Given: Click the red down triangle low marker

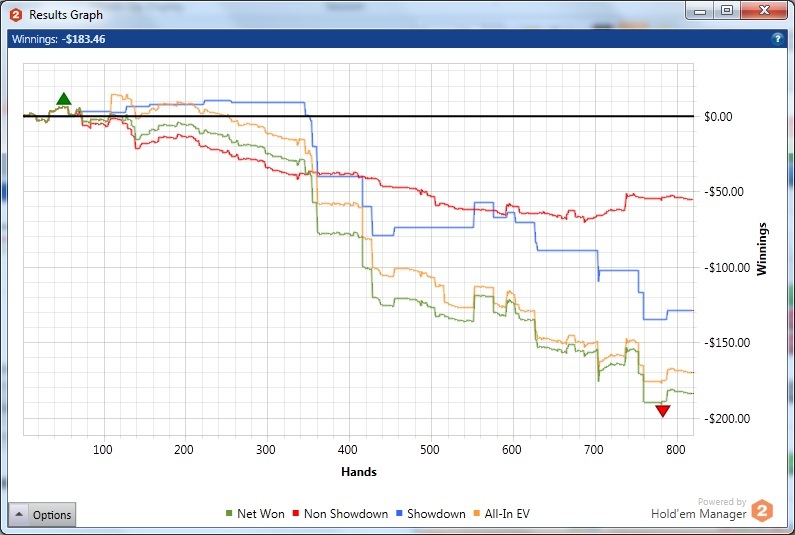Looking at the screenshot, I should pos(663,410).
